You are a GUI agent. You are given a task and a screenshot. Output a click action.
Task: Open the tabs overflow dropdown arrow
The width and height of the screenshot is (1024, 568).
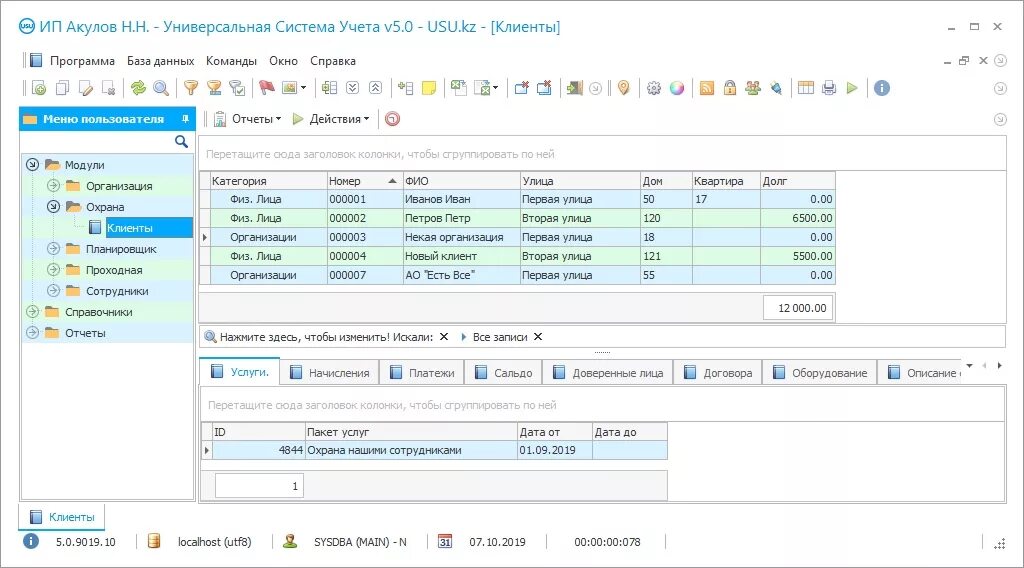coord(970,366)
